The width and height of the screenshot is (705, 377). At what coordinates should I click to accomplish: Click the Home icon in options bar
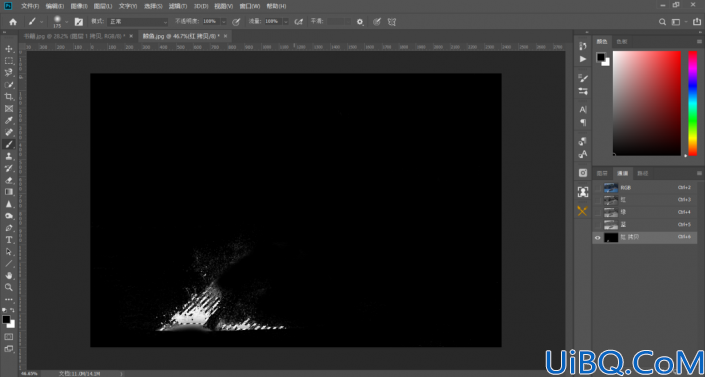[13, 22]
